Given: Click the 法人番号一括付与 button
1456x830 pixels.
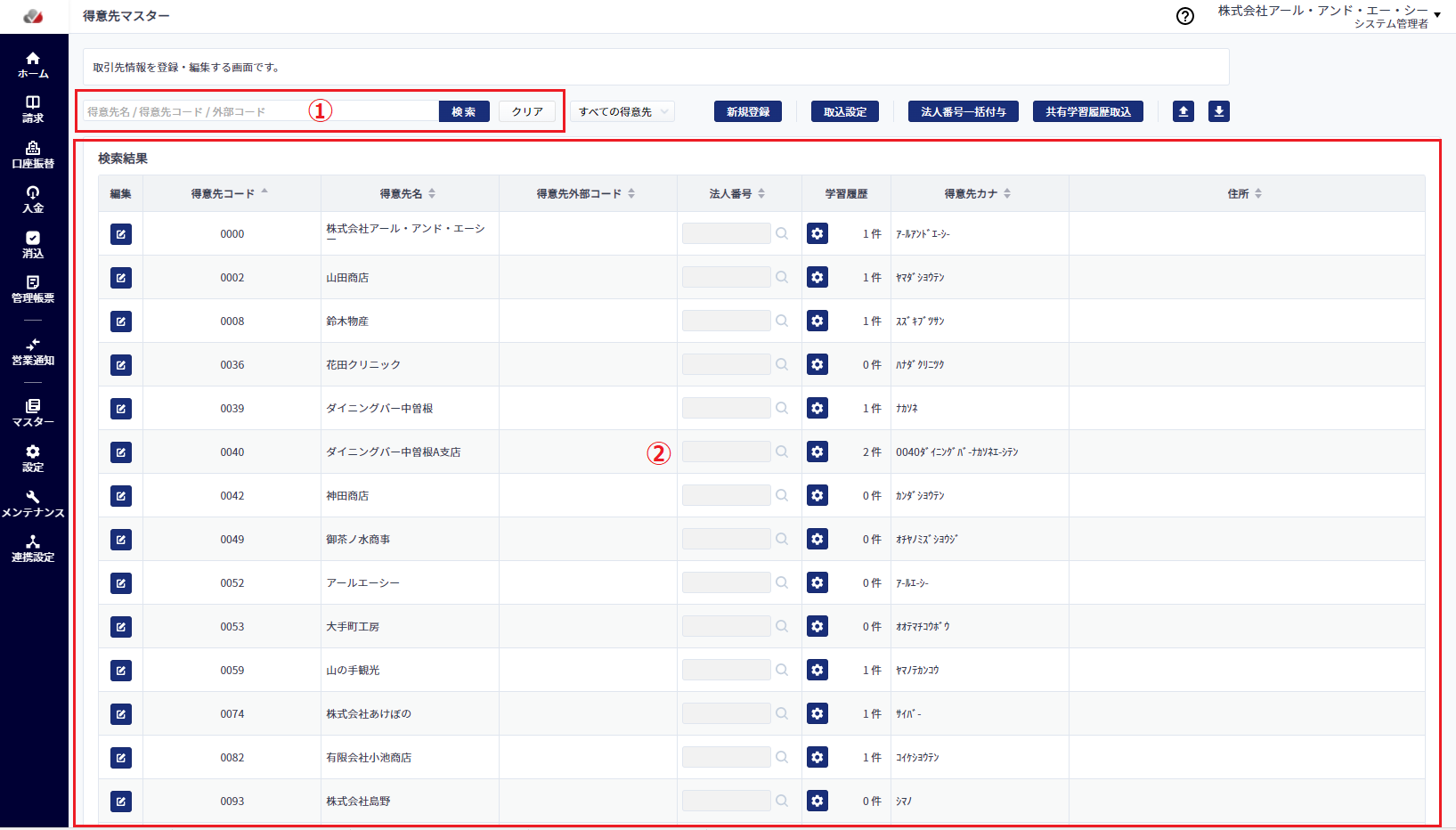Looking at the screenshot, I should 964,111.
